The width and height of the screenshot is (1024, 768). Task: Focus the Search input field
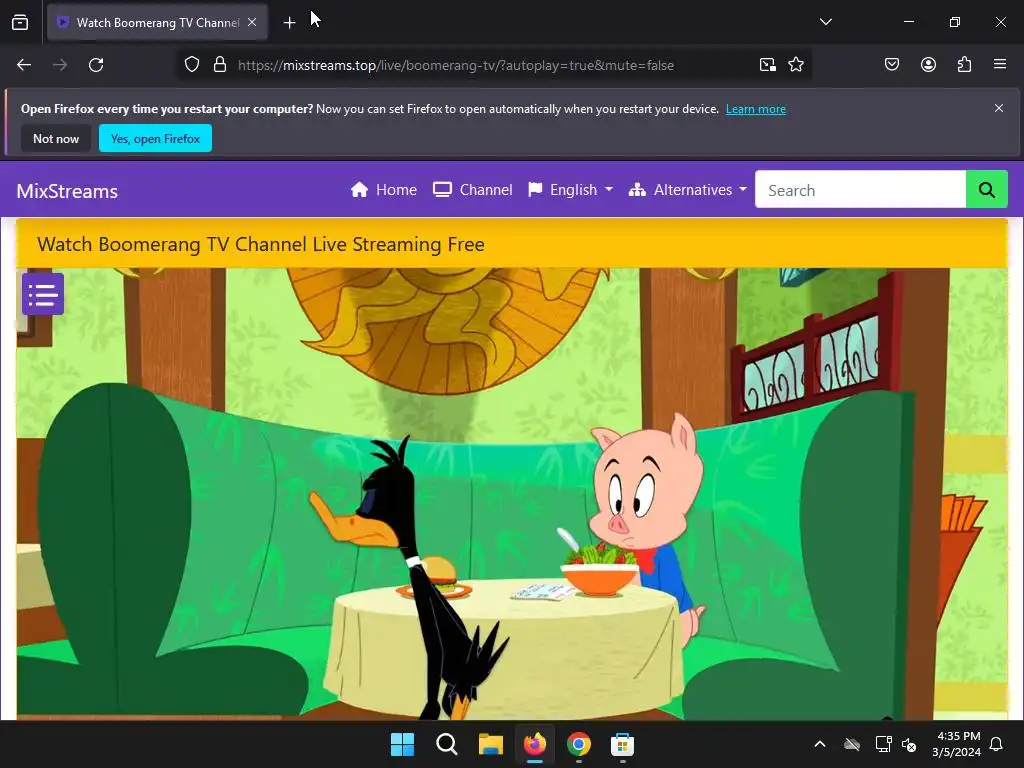860,190
